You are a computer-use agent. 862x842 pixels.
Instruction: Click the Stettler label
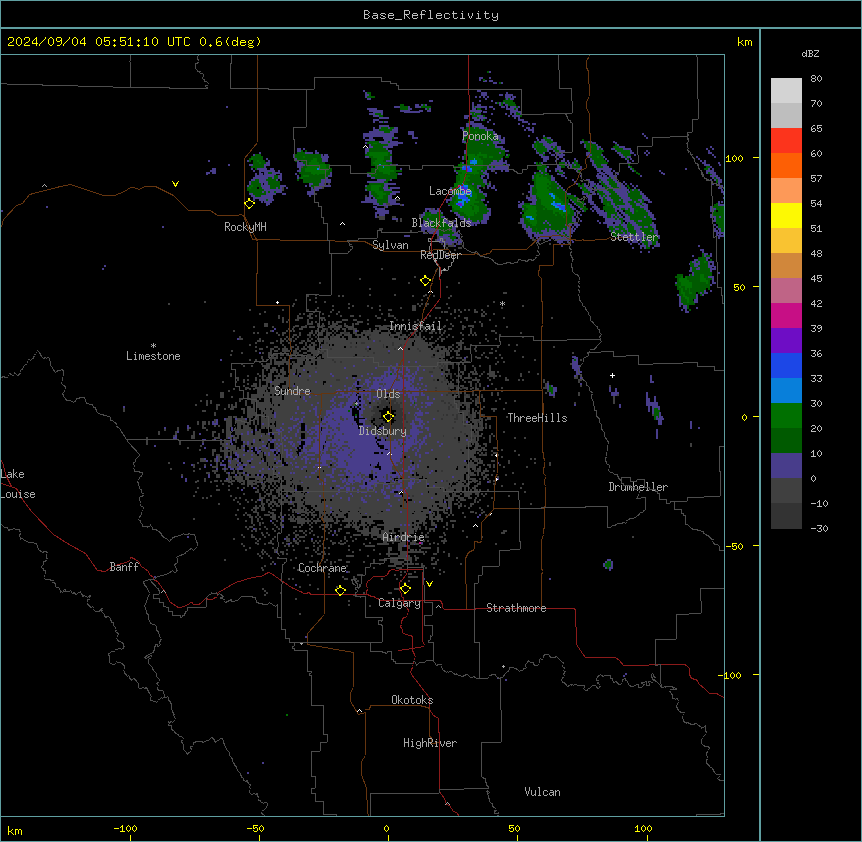click(634, 237)
